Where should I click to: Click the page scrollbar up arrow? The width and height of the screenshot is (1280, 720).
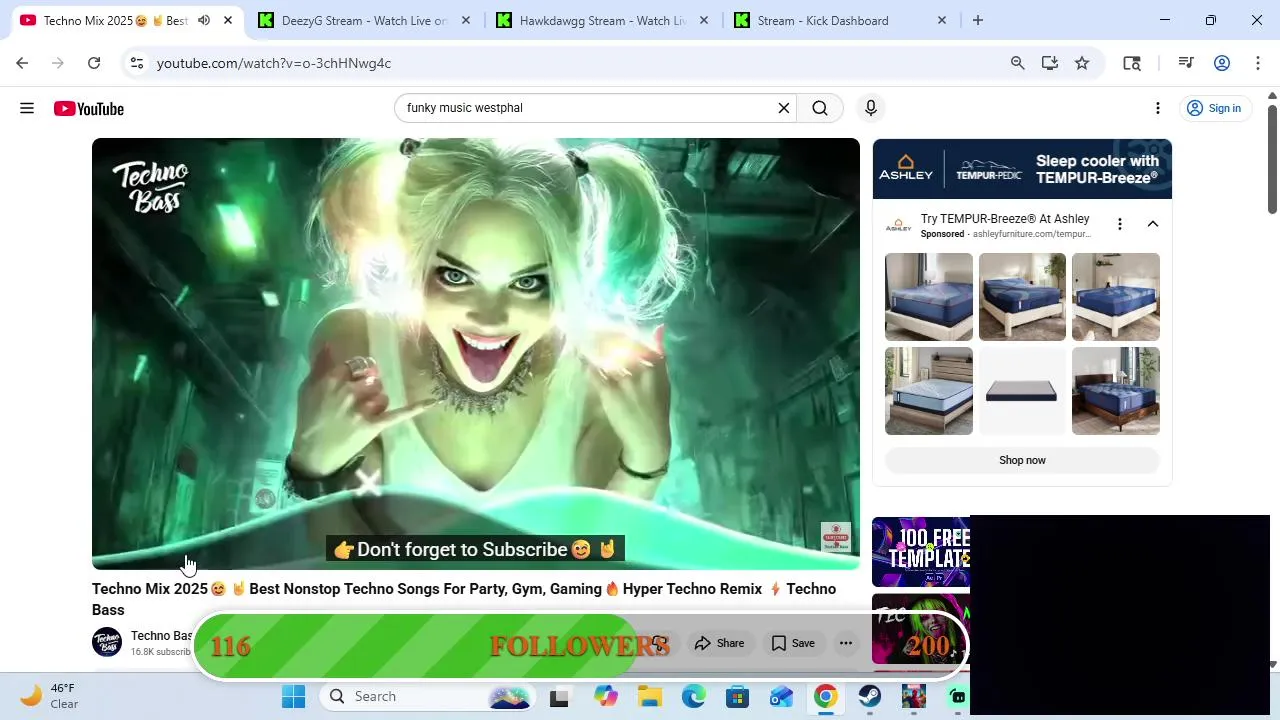point(1272,96)
